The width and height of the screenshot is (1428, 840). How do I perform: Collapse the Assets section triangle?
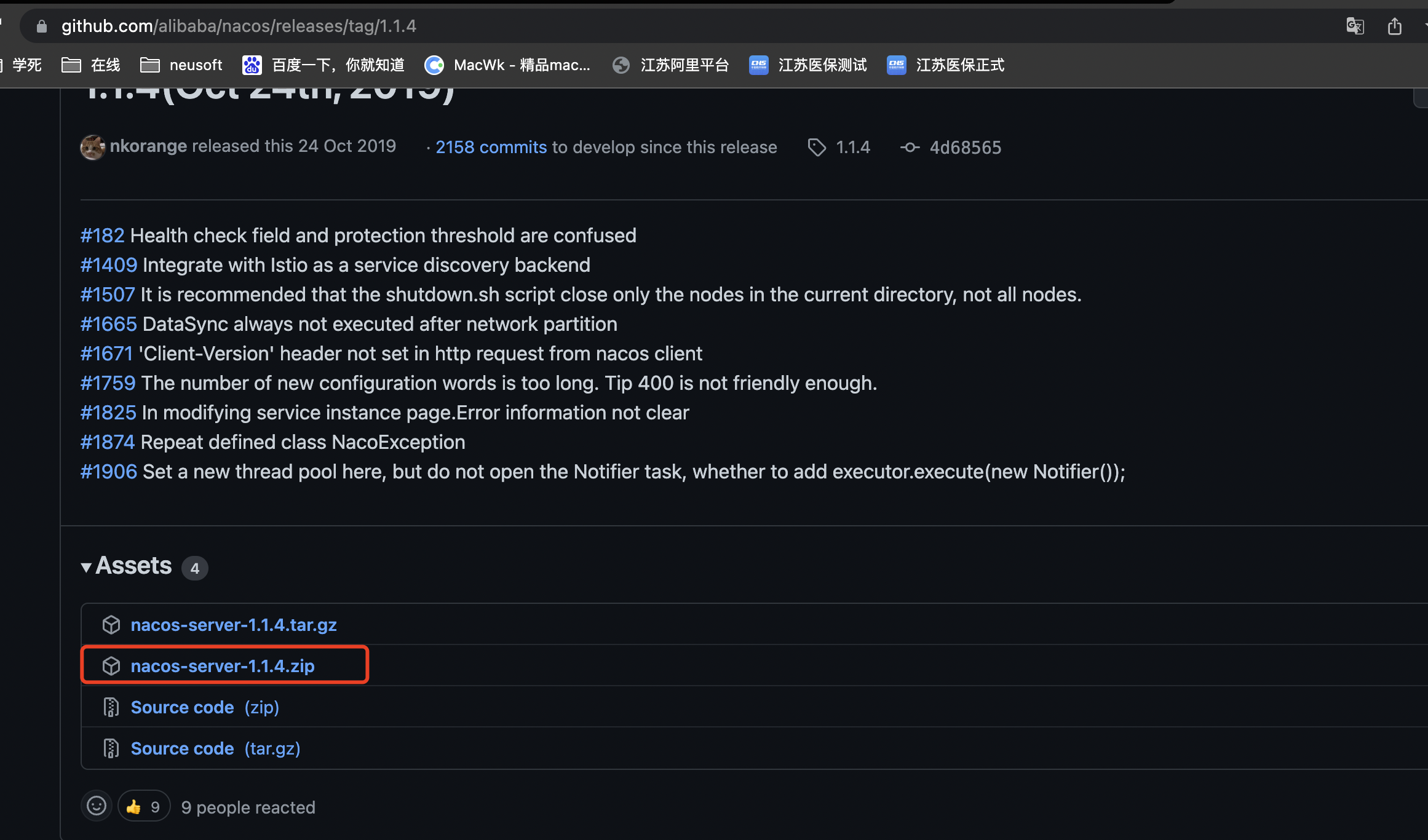click(x=86, y=567)
